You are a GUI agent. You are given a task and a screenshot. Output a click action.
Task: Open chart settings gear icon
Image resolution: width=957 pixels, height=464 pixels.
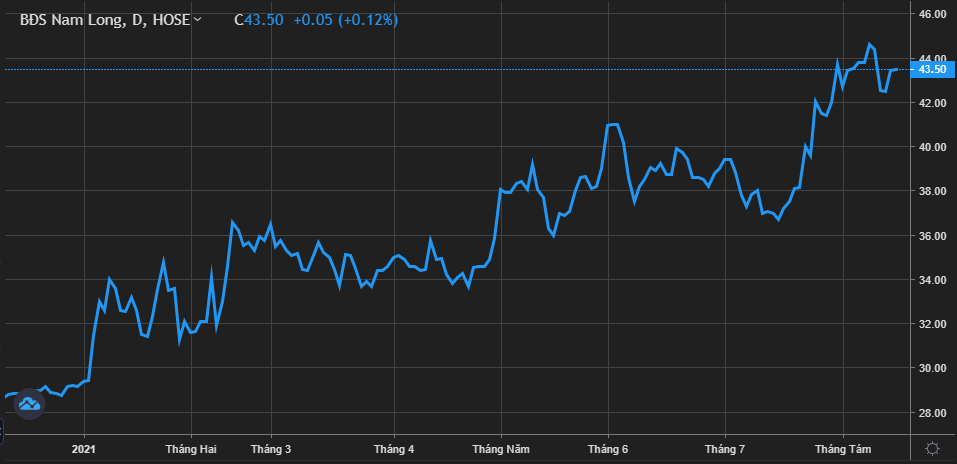click(x=932, y=449)
